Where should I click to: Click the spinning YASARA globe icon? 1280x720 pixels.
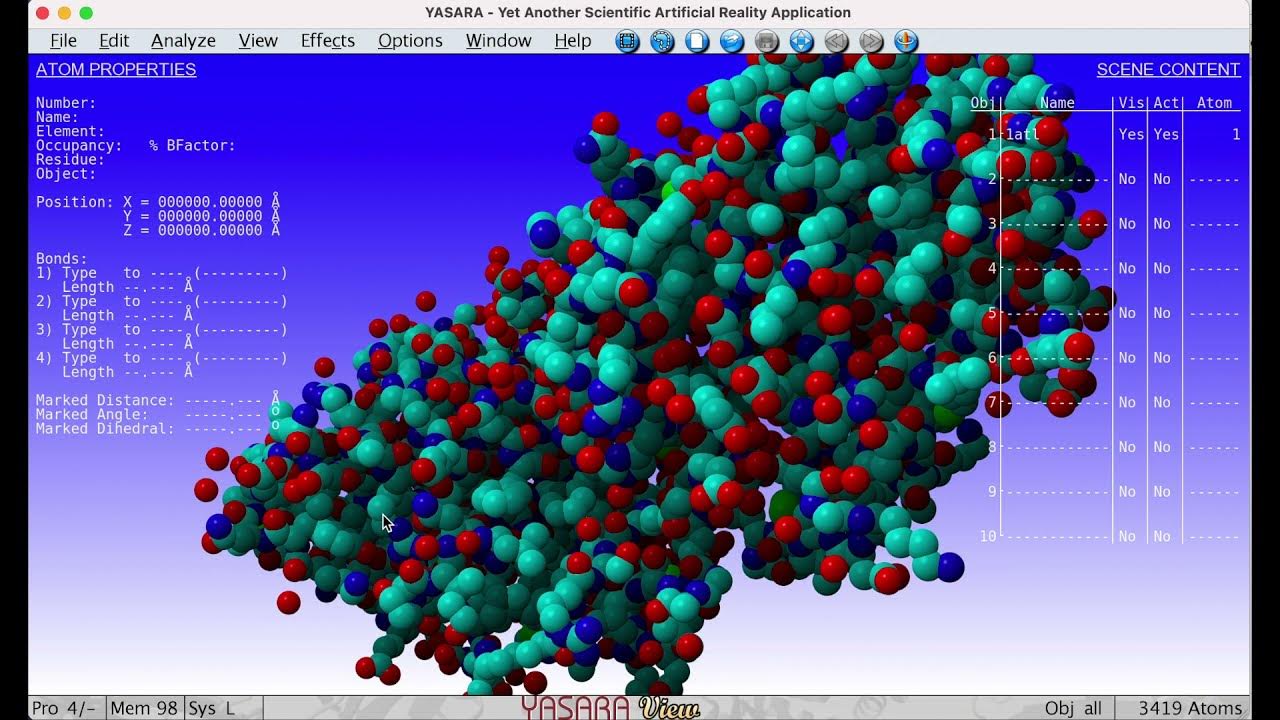pos(905,41)
